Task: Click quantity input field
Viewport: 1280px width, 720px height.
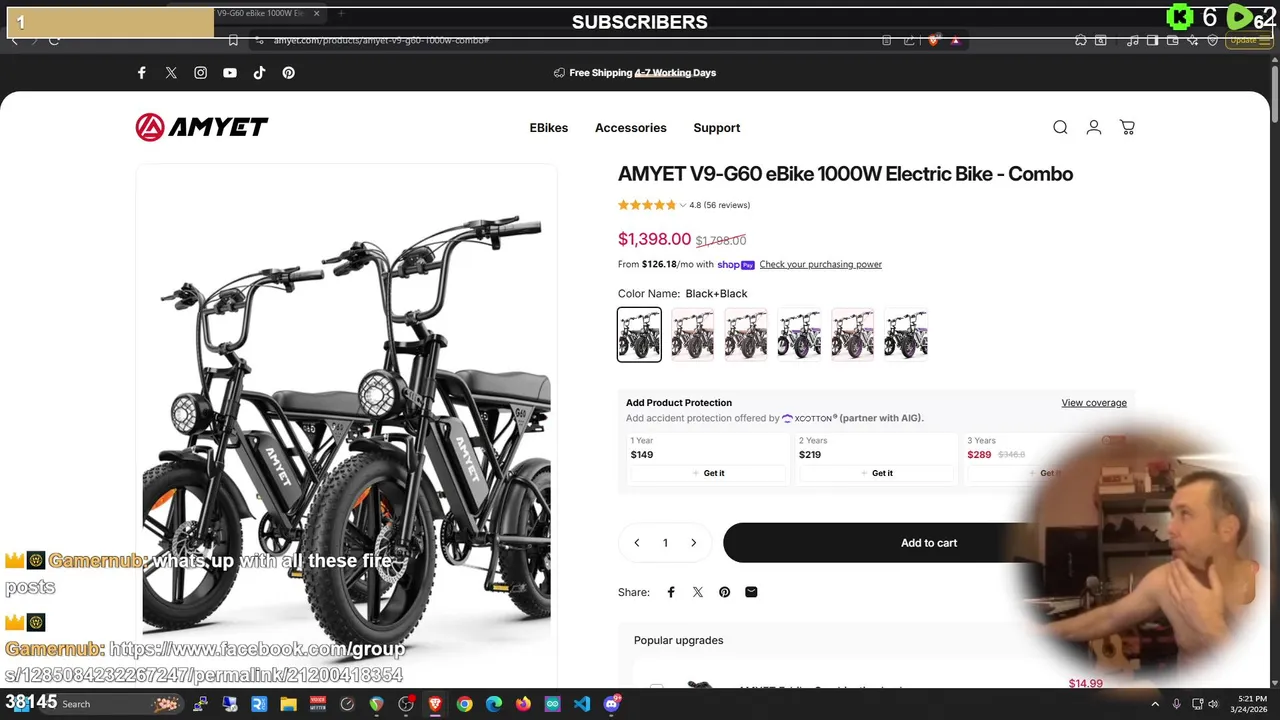Action: pyautogui.click(x=665, y=543)
